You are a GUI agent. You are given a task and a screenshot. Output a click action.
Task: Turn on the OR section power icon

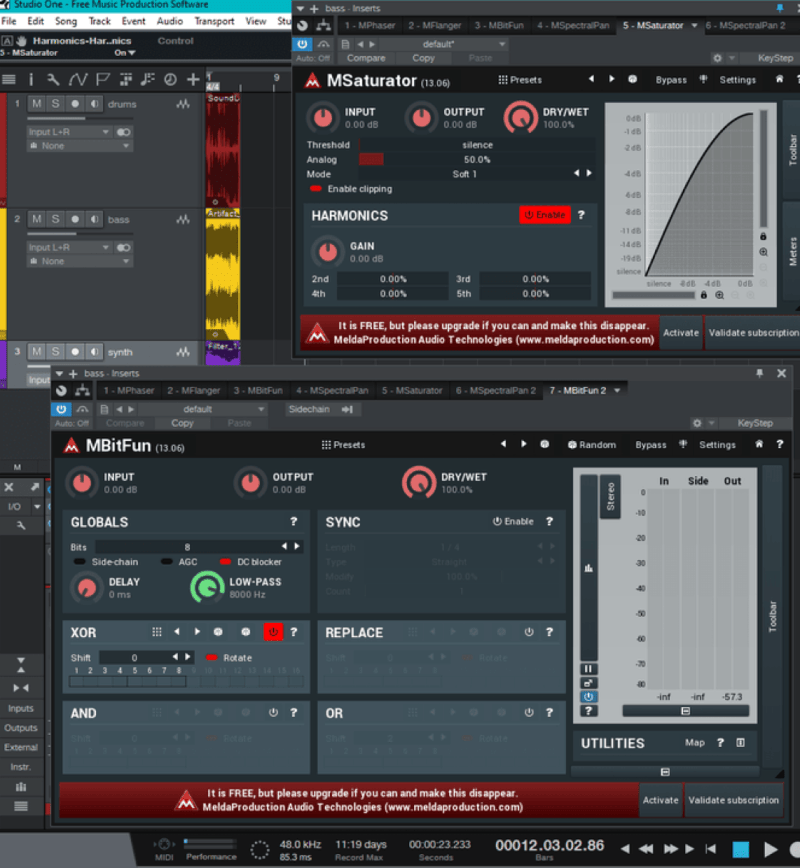529,712
